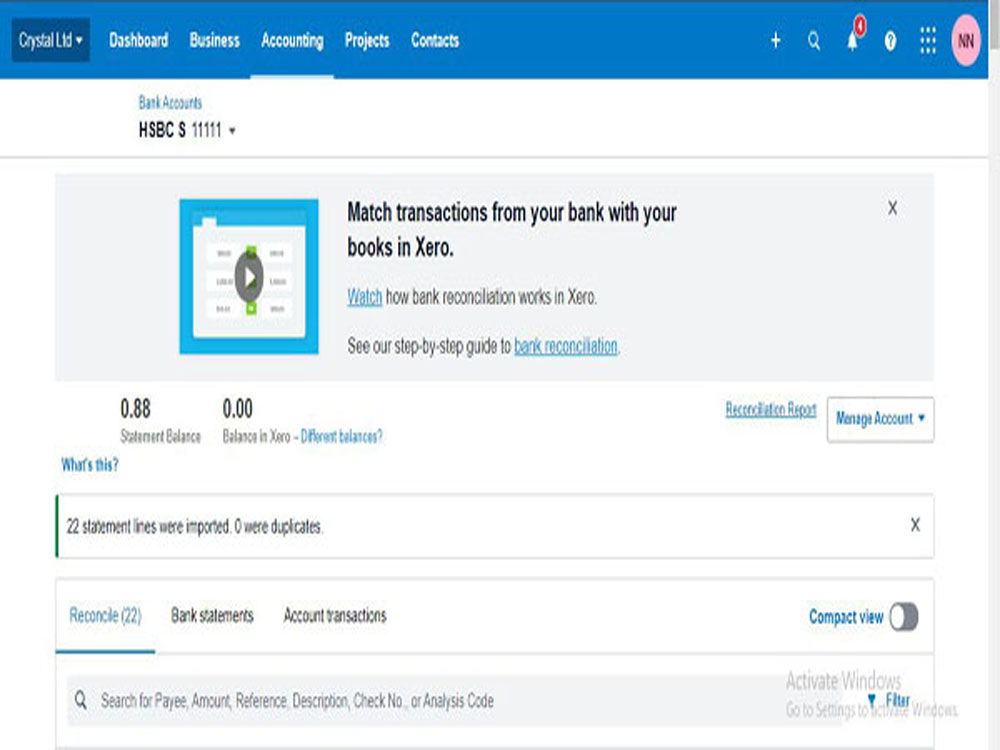The height and width of the screenshot is (750, 1000).
Task: Switch to the Bank statements tab
Action: tap(212, 615)
